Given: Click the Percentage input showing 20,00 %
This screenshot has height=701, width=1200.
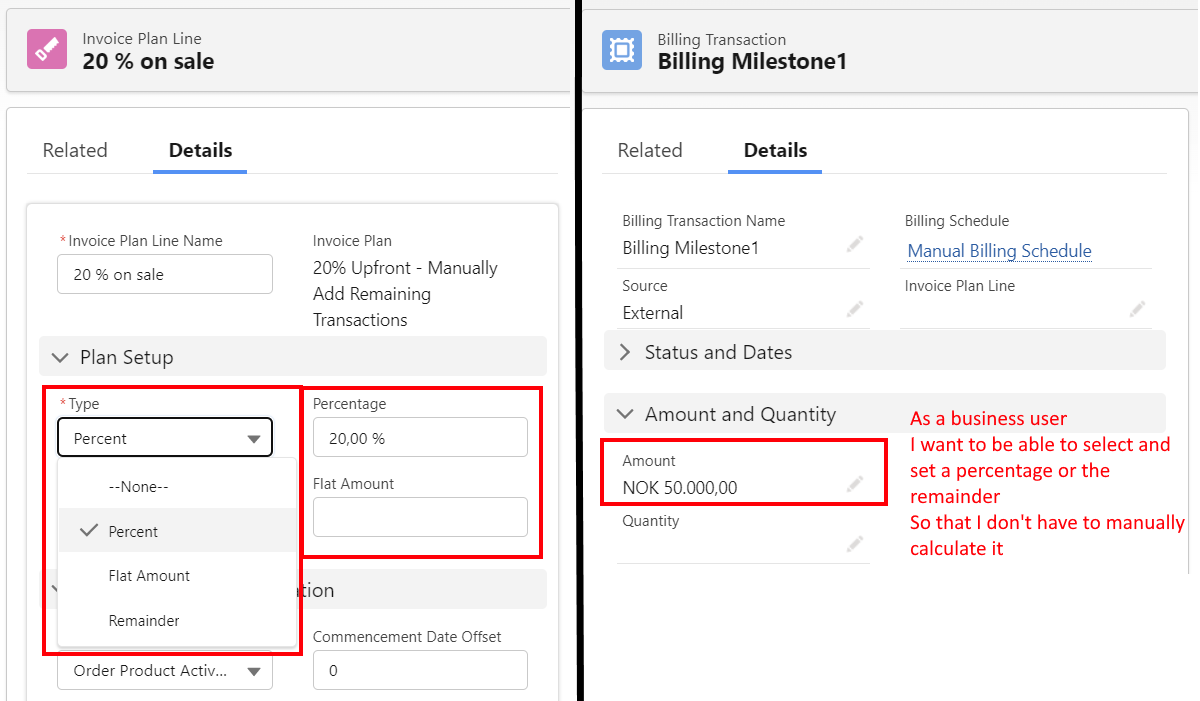Looking at the screenshot, I should (x=420, y=437).
